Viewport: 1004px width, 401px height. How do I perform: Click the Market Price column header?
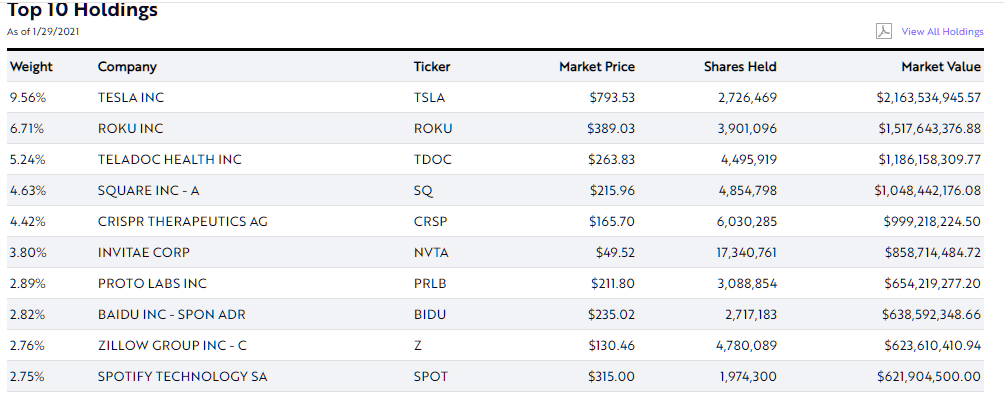[597, 67]
